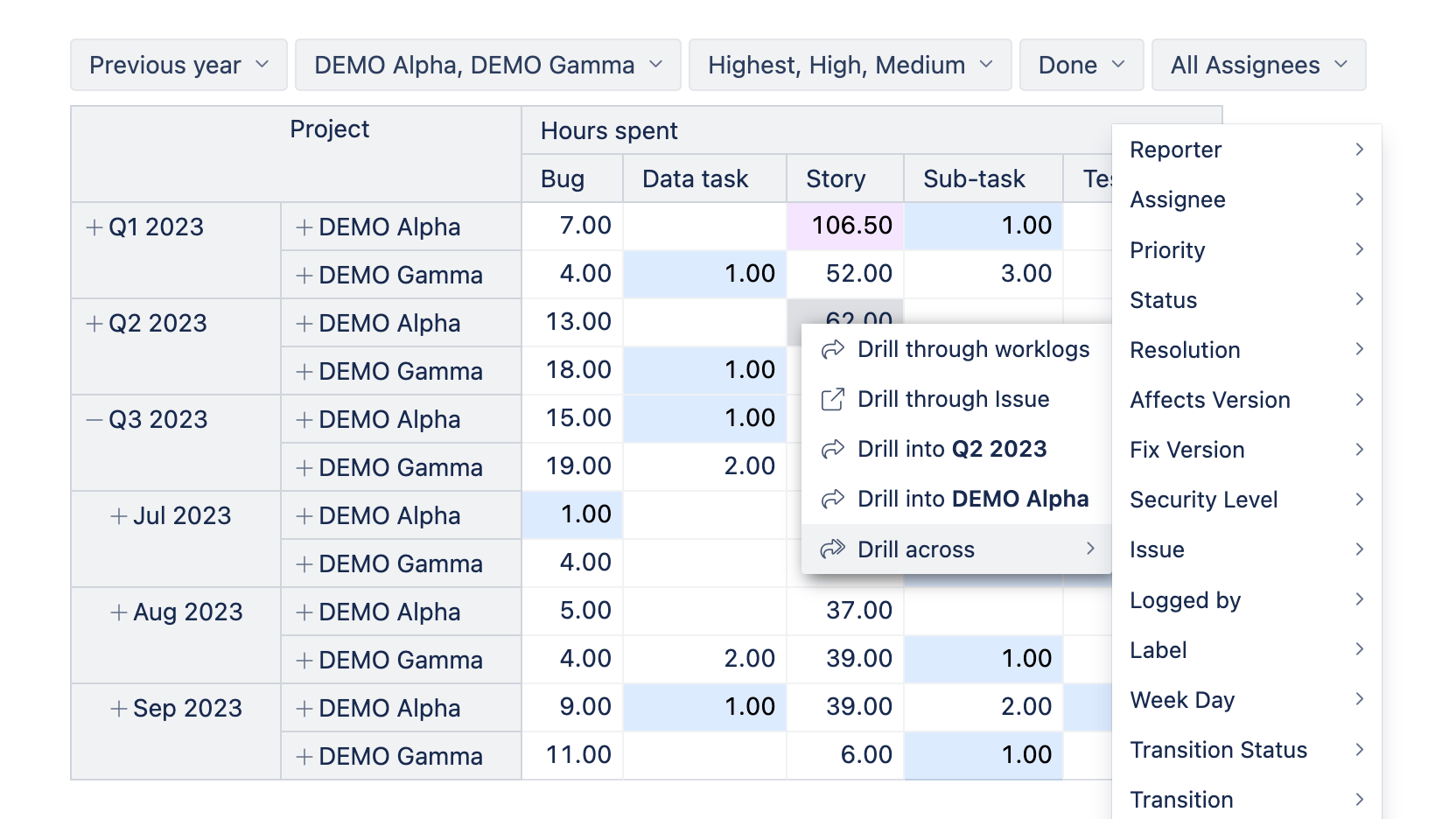Viewport: 1456px width, 819px height.
Task: Expand DEMO Gamma under Sep 2023
Action: coord(304,757)
